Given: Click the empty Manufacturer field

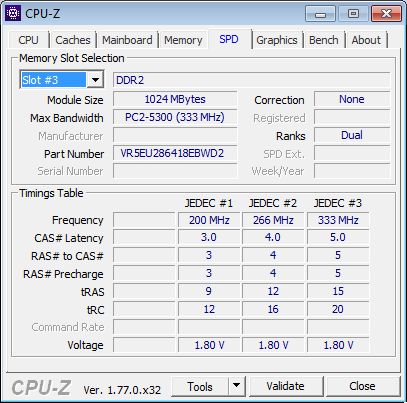Looking at the screenshot, I should pyautogui.click(x=175, y=135).
